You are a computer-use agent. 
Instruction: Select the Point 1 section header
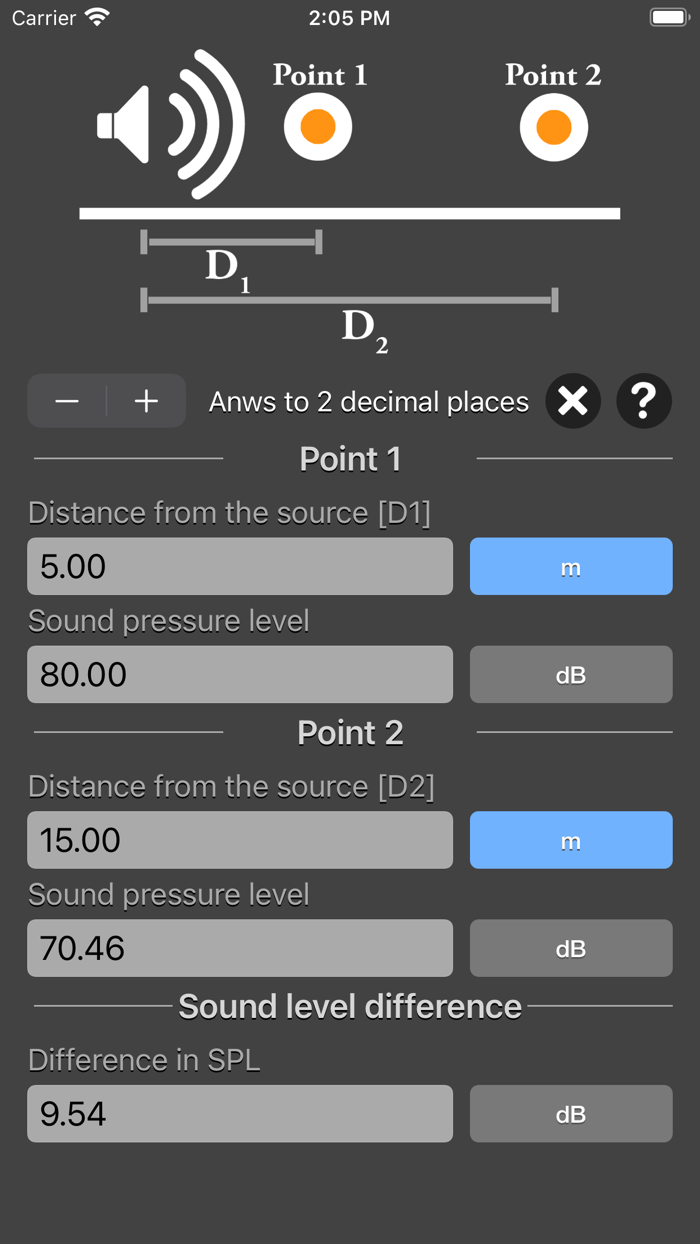click(x=350, y=459)
